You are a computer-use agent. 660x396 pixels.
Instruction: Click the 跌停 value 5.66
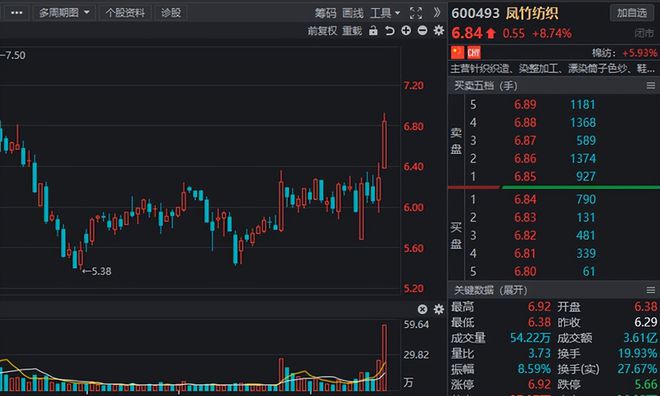[x=645, y=384]
